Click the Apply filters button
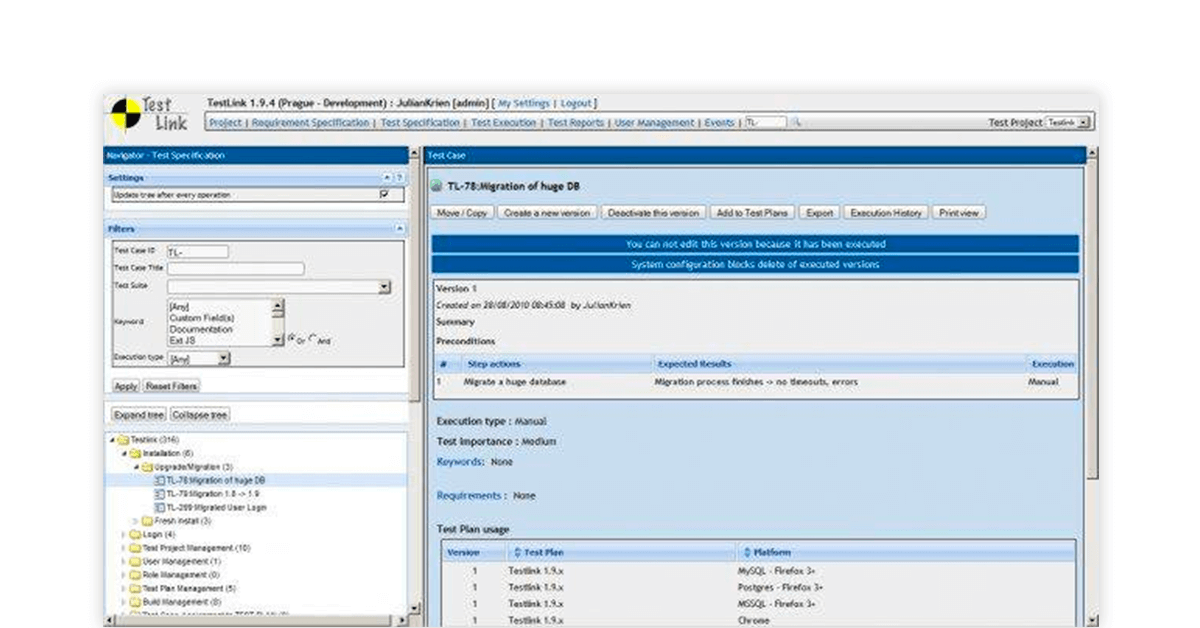This screenshot has height=628, width=1200. (125, 386)
